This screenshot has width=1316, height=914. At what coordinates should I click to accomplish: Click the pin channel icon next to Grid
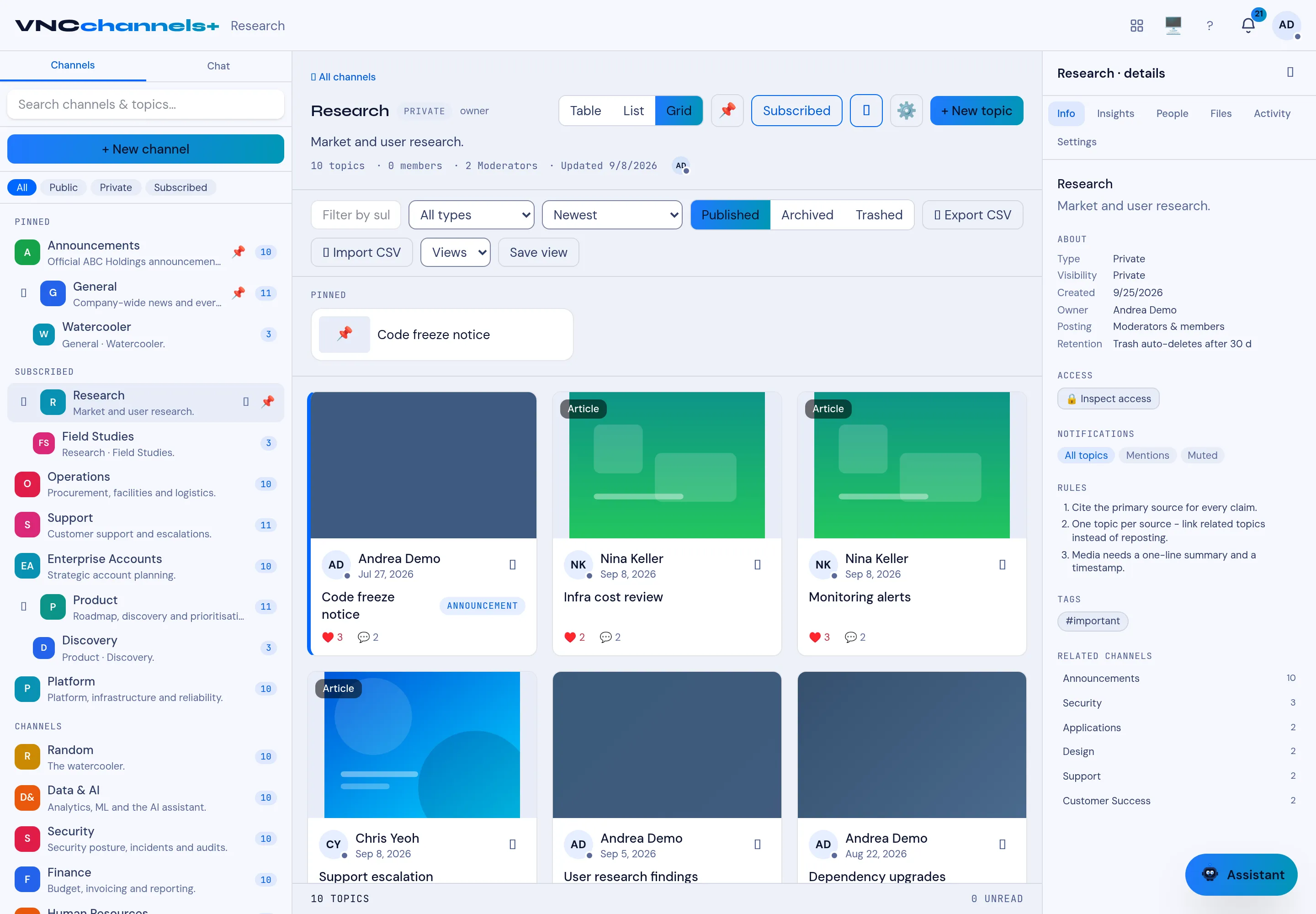click(727, 111)
